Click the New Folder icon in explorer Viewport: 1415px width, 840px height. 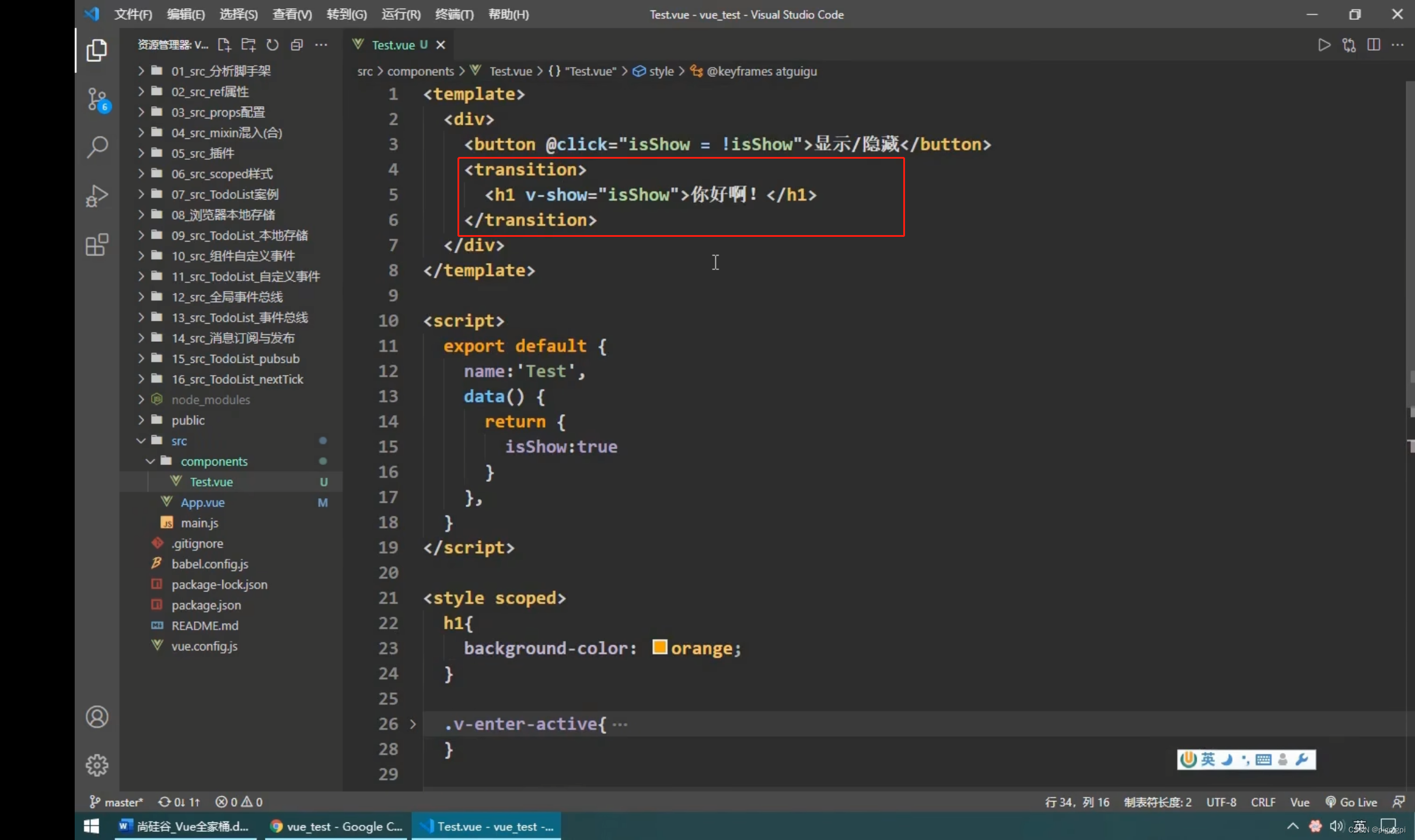(x=249, y=45)
